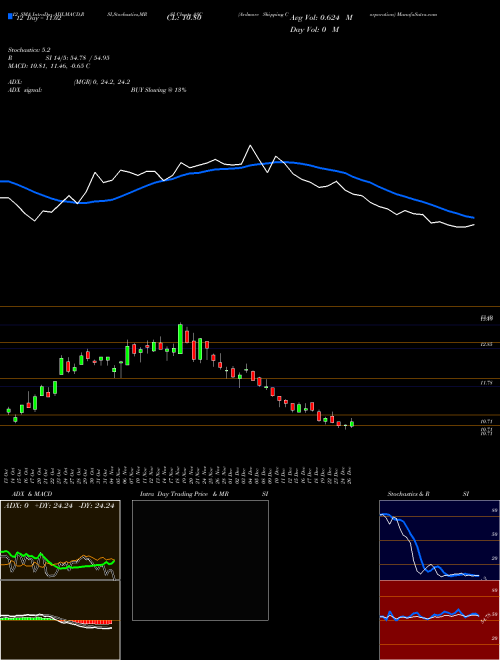Image resolution: width=500 pixels, height=660 pixels.
Task: Click the 'Avg Vol: 0.624 M' value
Action: coord(321,18)
